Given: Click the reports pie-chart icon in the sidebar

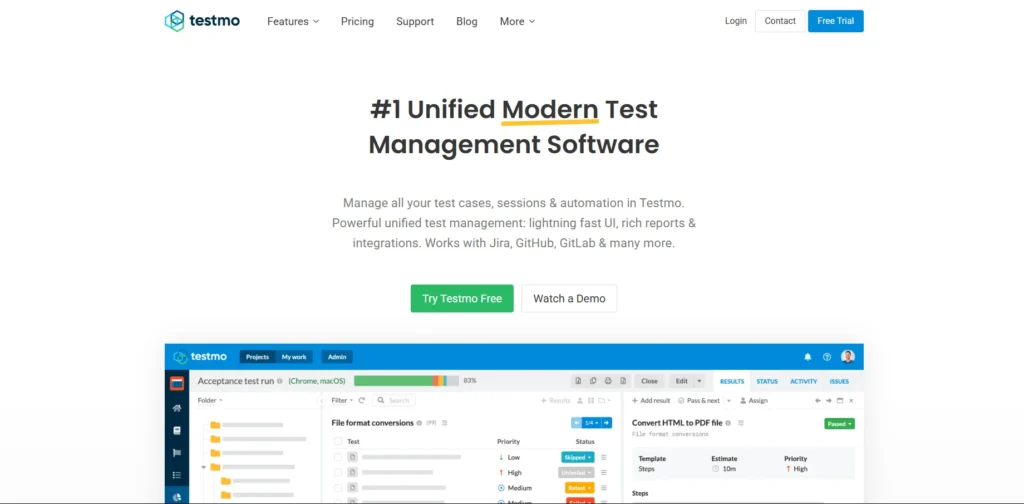Looking at the screenshot, I should click(x=176, y=497).
